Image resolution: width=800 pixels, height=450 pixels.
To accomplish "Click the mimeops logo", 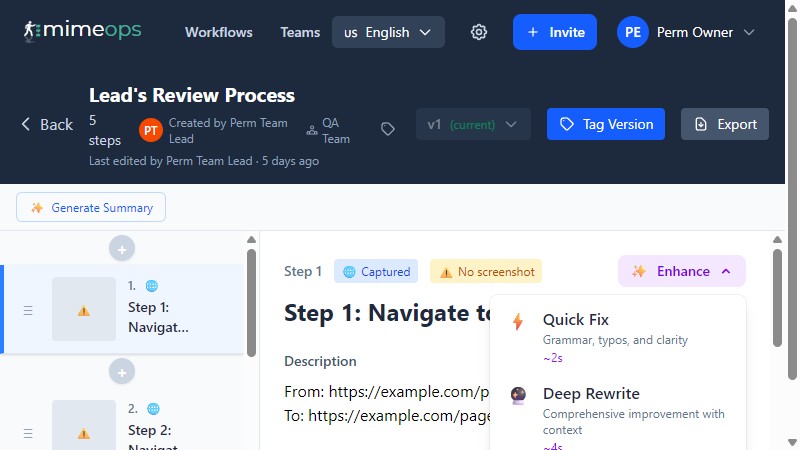I will point(82,31).
